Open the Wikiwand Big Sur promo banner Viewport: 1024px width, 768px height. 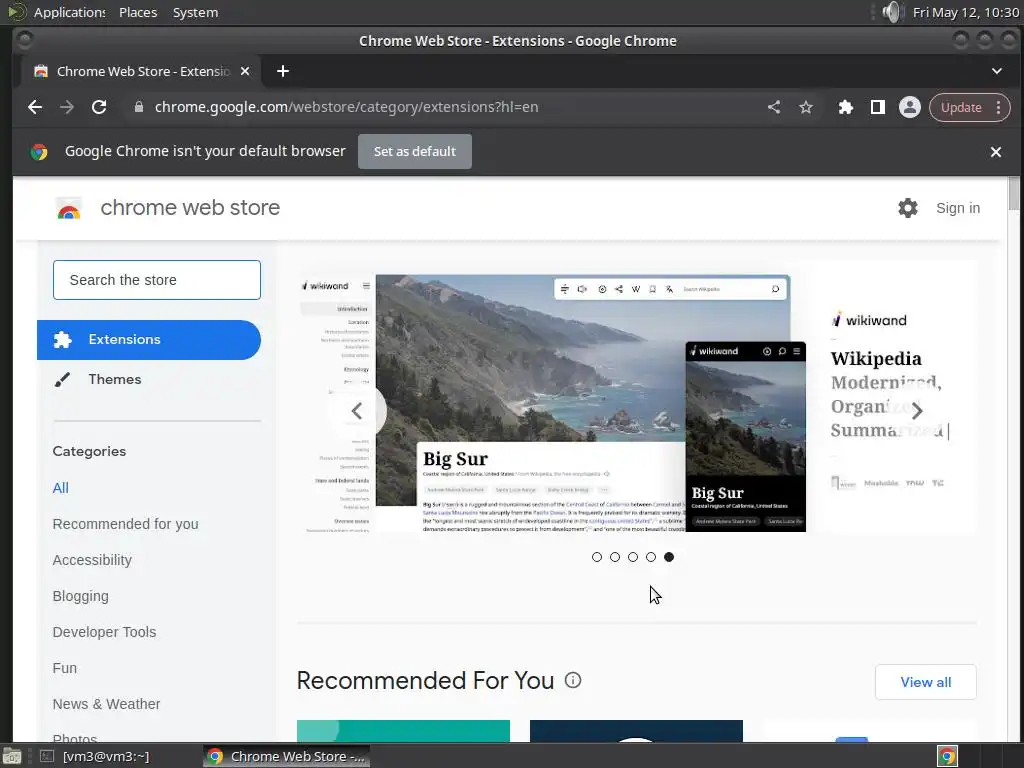[x=637, y=397]
